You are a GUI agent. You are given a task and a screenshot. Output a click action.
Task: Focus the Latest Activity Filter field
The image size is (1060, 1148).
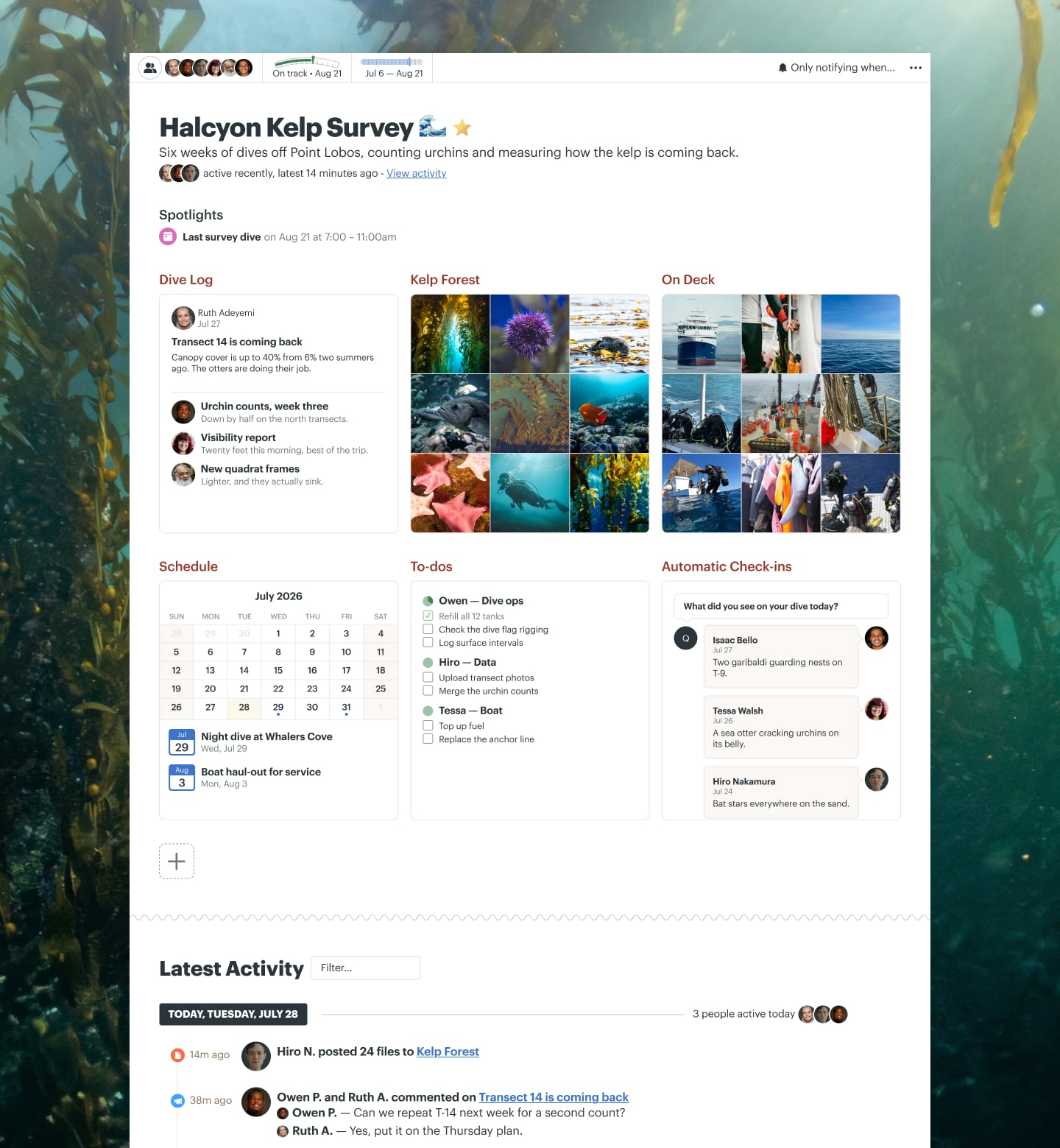coord(365,968)
